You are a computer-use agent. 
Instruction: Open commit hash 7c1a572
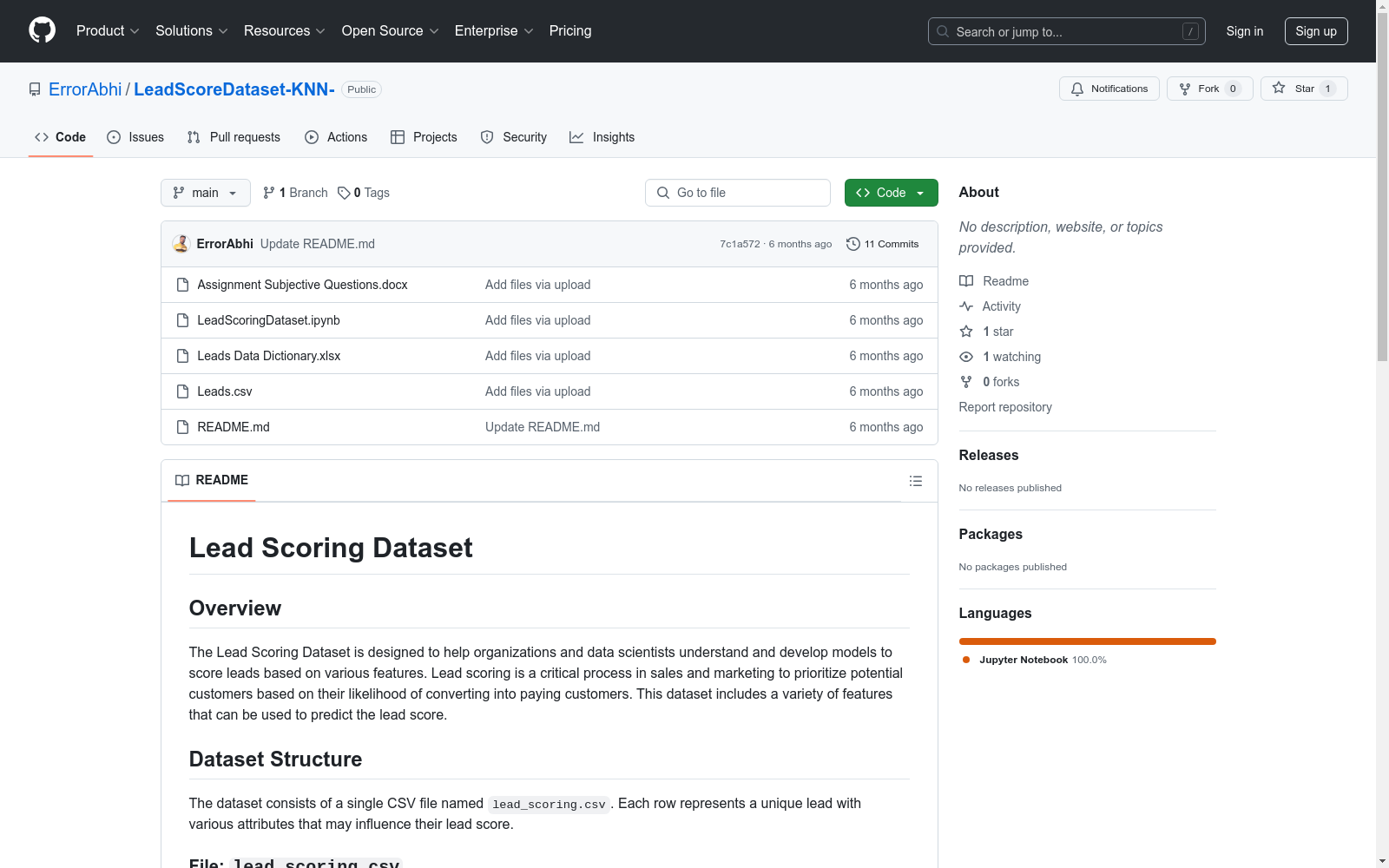pos(740,244)
